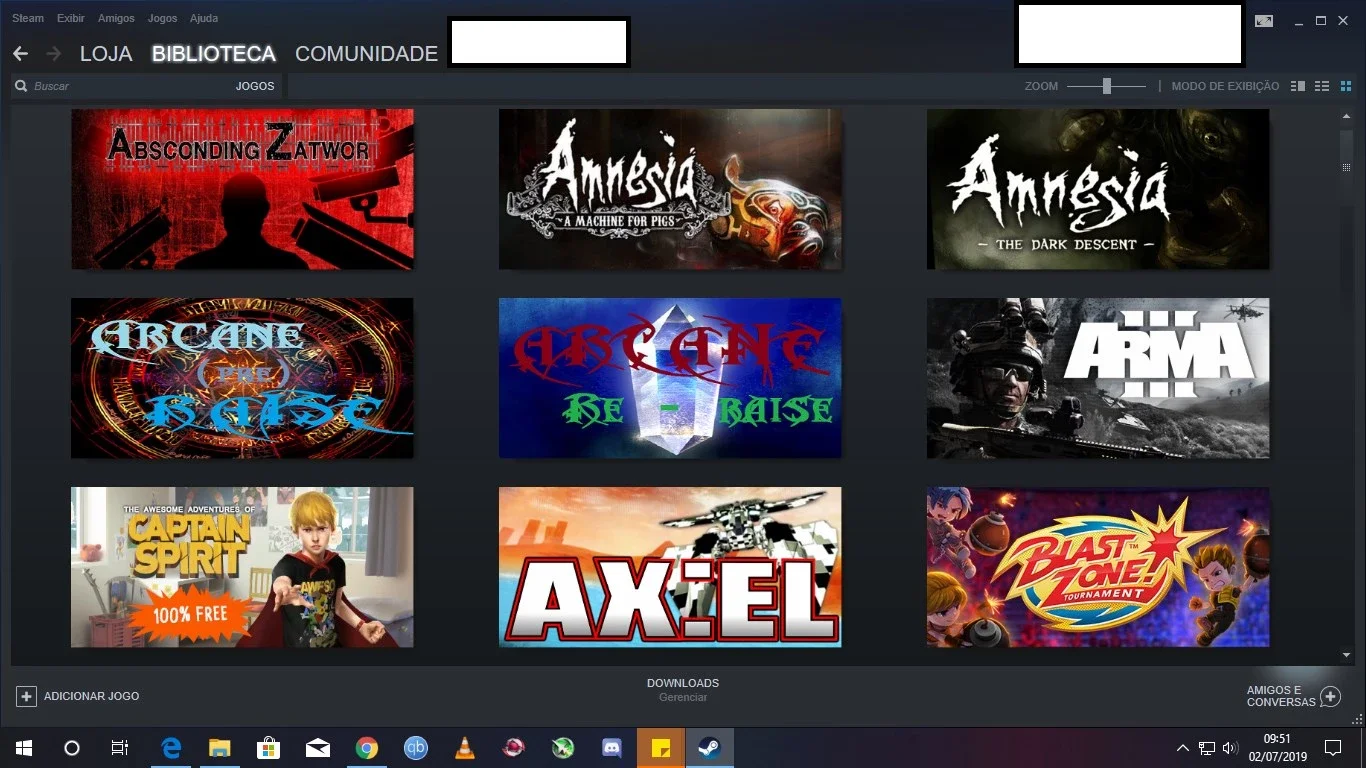
Task: Switch to grid view mode icon
Action: 1345,86
